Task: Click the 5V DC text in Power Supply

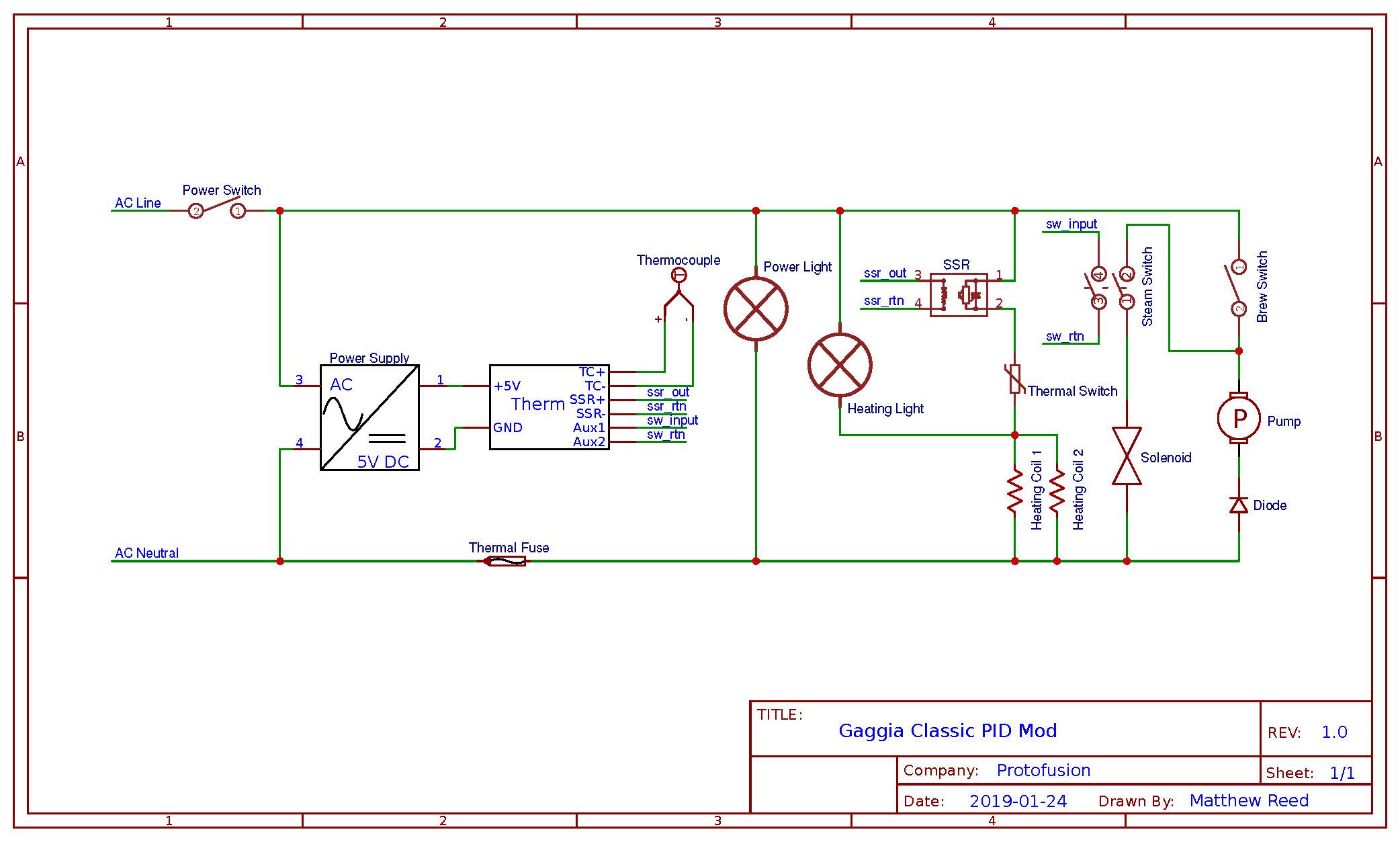Action: point(383,462)
